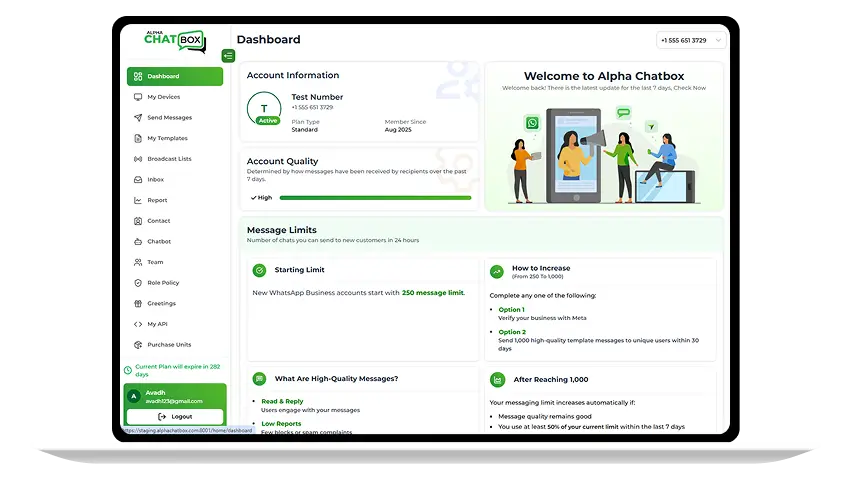Screen dimensions: 853x480
Task: Open the Inbox tray icon
Action: (138, 180)
